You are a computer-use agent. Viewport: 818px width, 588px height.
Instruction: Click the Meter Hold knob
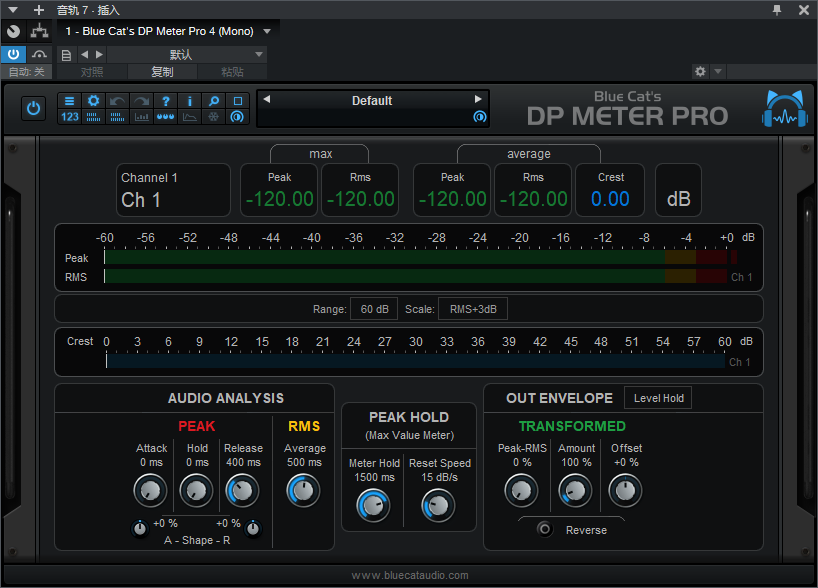[x=373, y=506]
